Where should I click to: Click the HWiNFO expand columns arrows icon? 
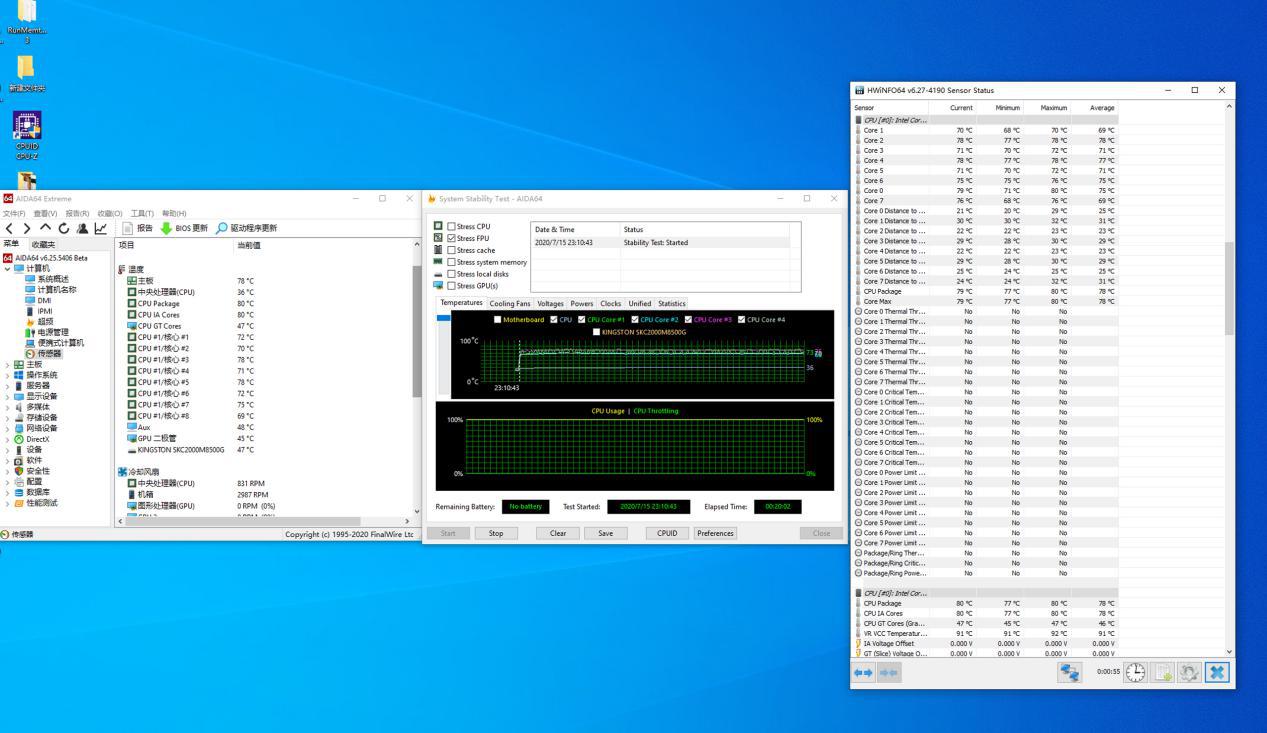pos(863,673)
